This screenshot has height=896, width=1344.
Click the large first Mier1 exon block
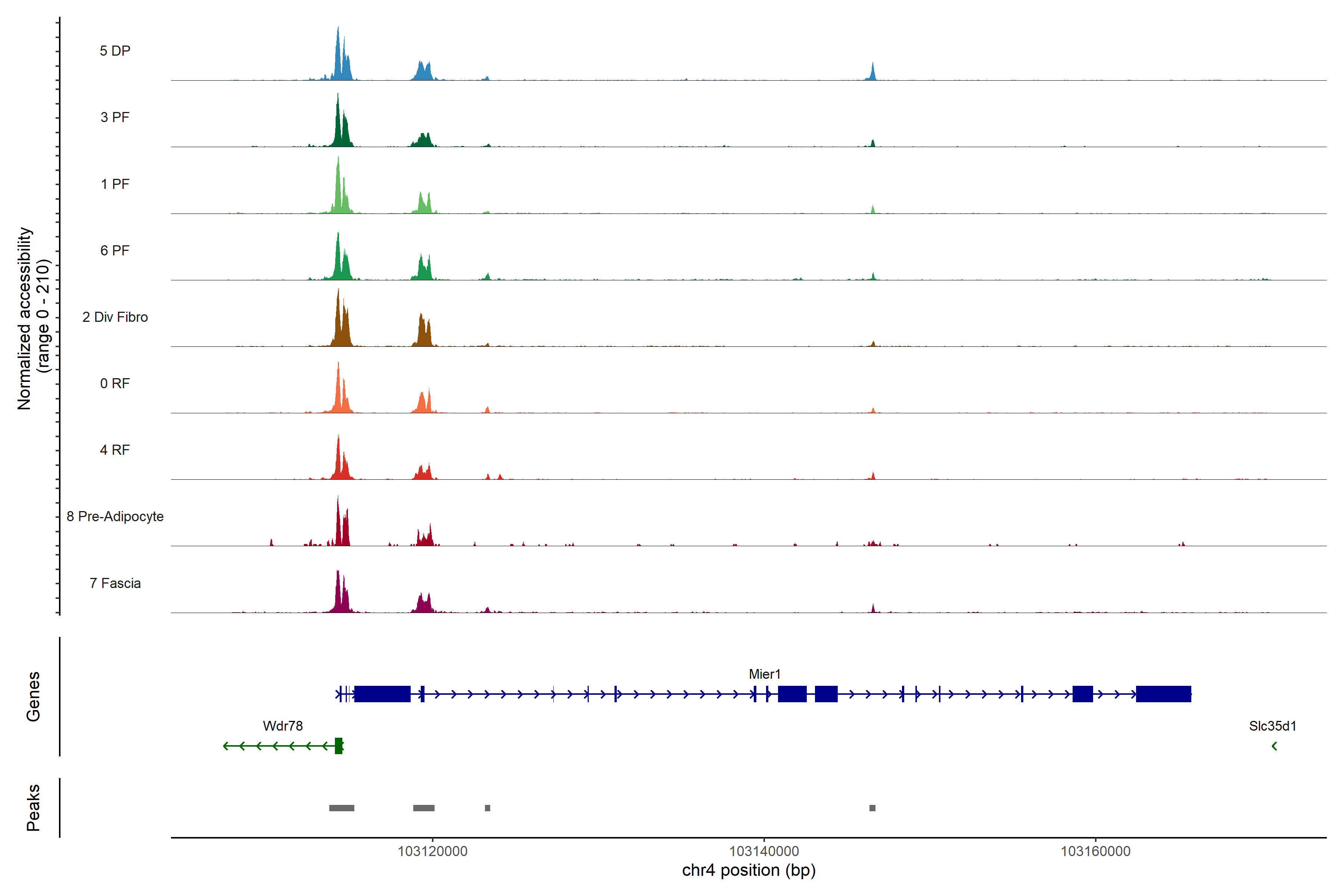(x=382, y=694)
